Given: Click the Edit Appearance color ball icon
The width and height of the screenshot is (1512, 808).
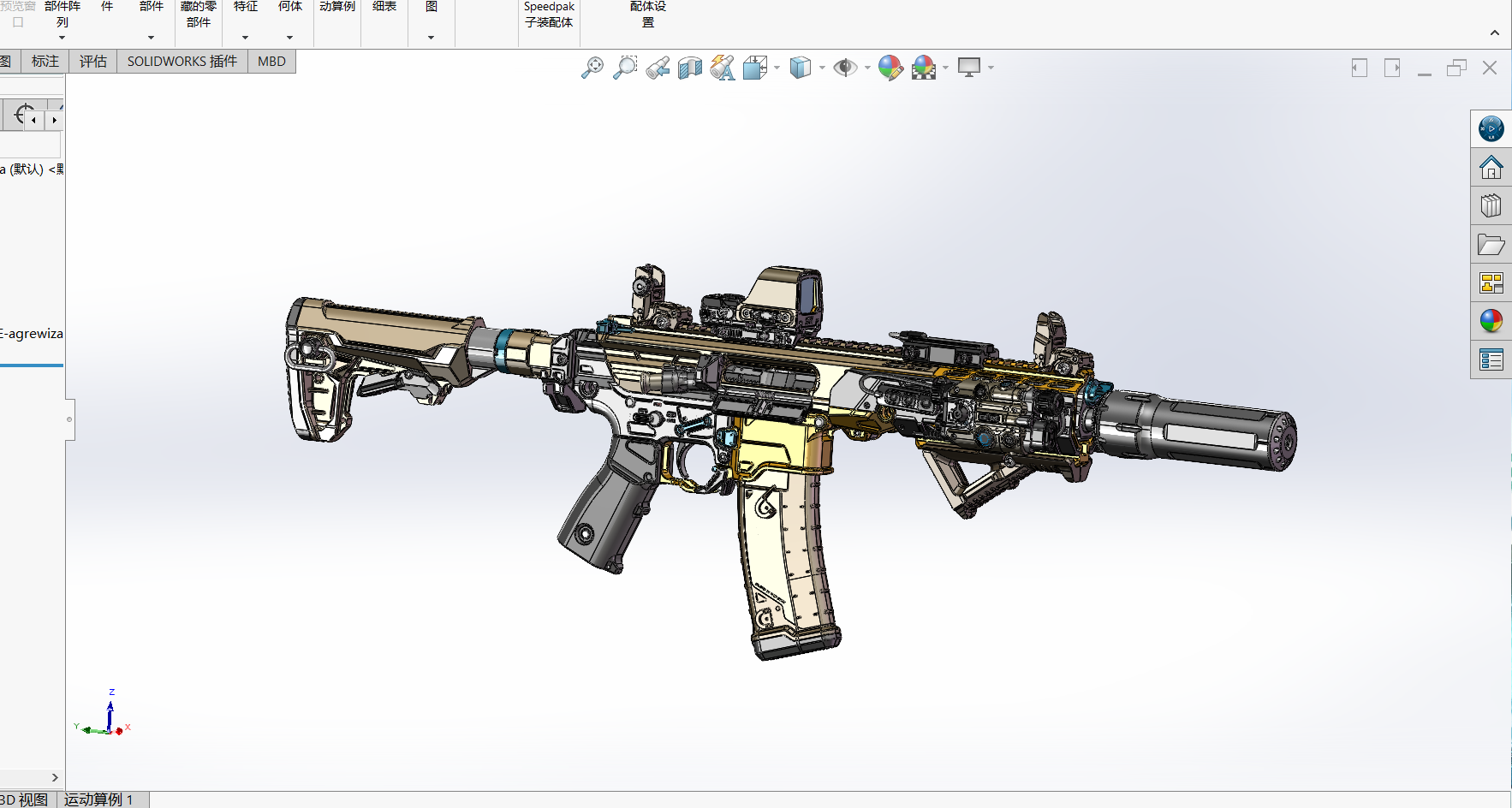Looking at the screenshot, I should (x=890, y=68).
